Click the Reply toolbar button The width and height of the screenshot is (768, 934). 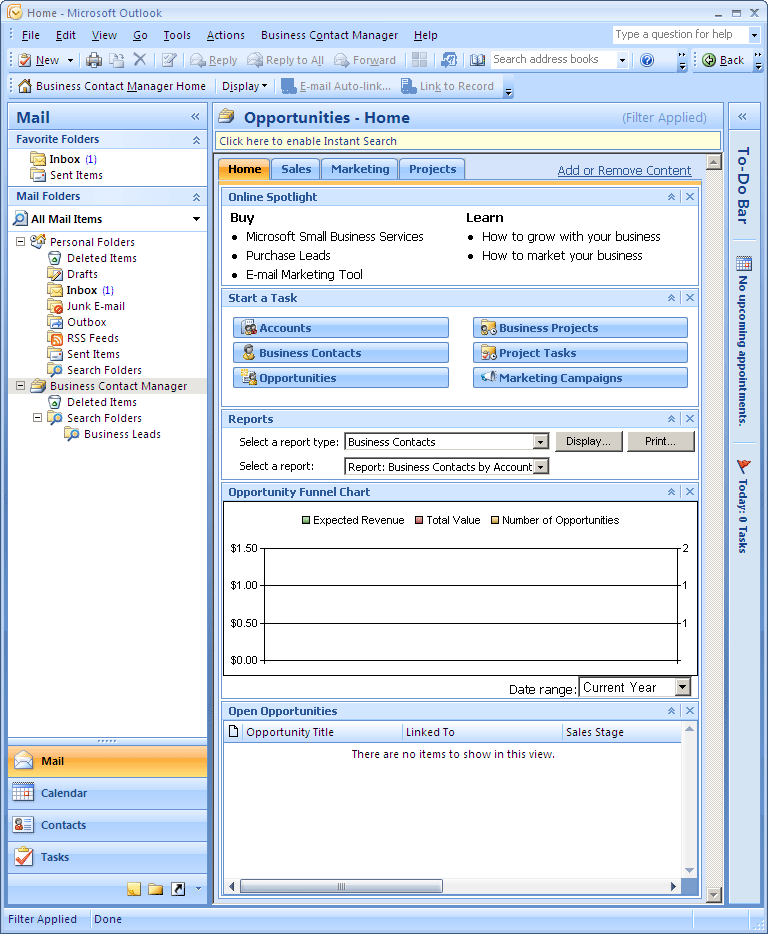point(213,60)
